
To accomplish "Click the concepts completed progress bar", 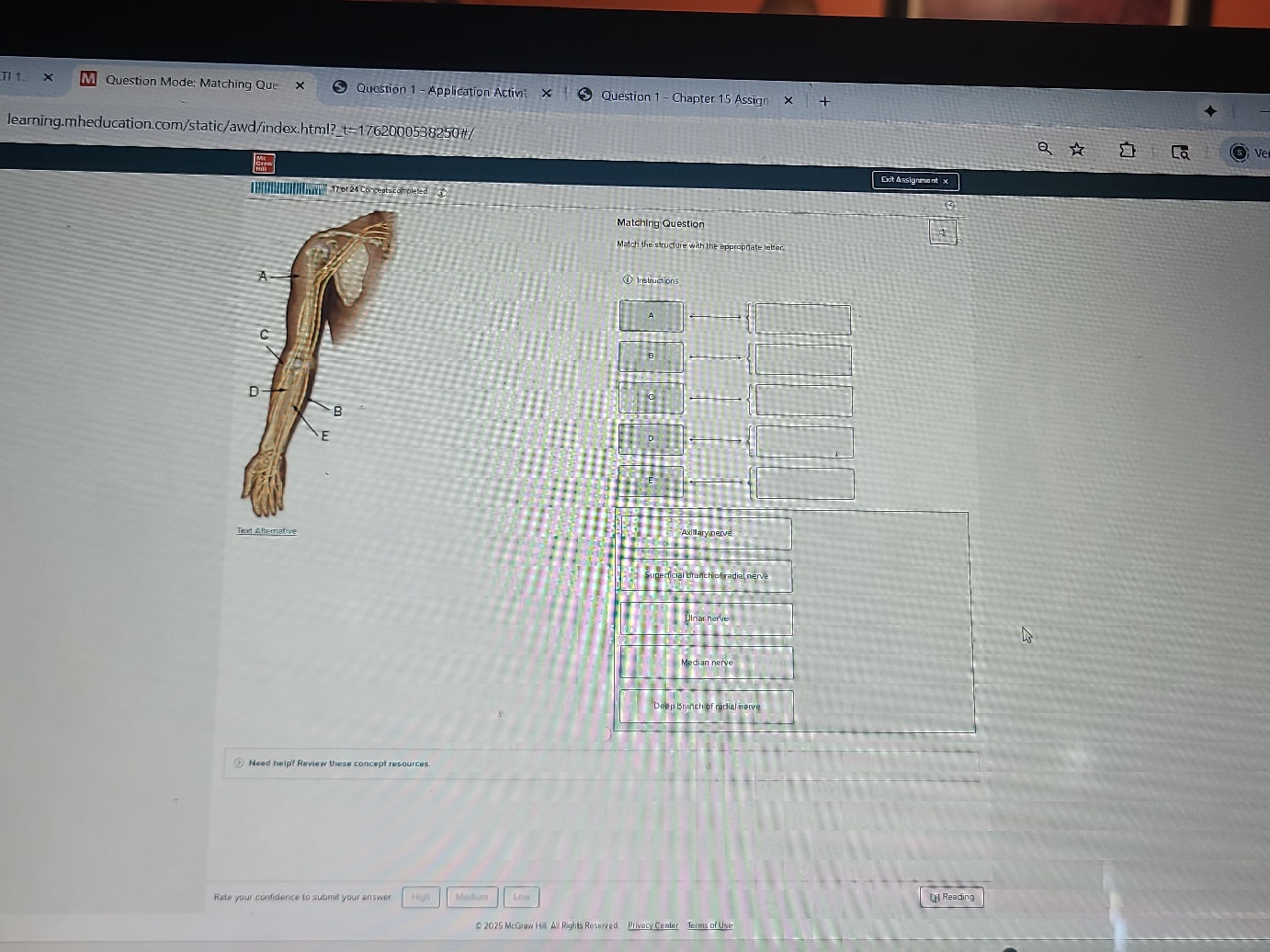I will (288, 189).
